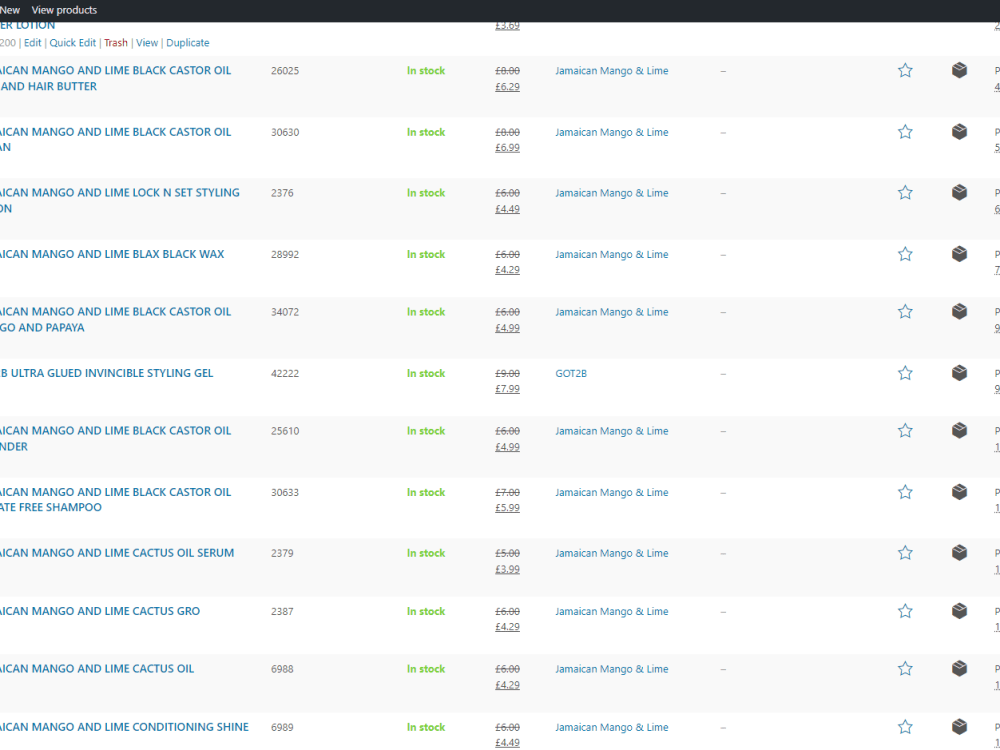Select SKU text 34072
Viewport: 1000px width, 750px height.
pos(284,312)
